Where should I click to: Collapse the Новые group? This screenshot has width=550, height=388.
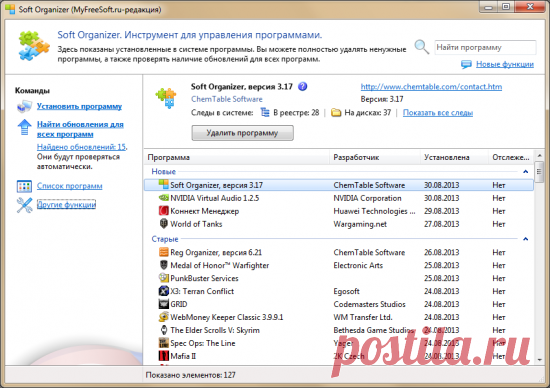[525, 172]
